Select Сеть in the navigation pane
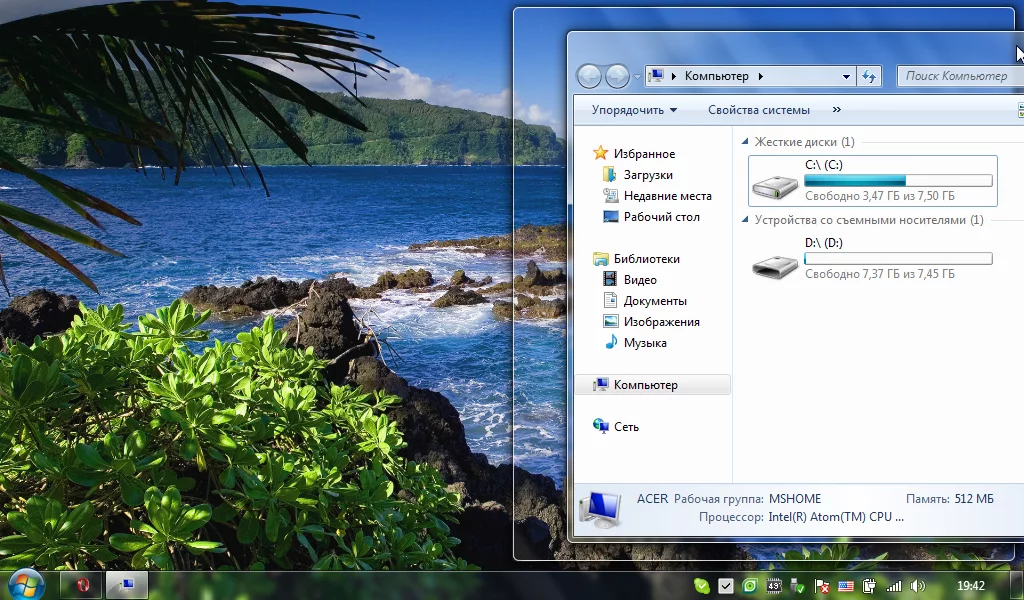 click(x=626, y=427)
